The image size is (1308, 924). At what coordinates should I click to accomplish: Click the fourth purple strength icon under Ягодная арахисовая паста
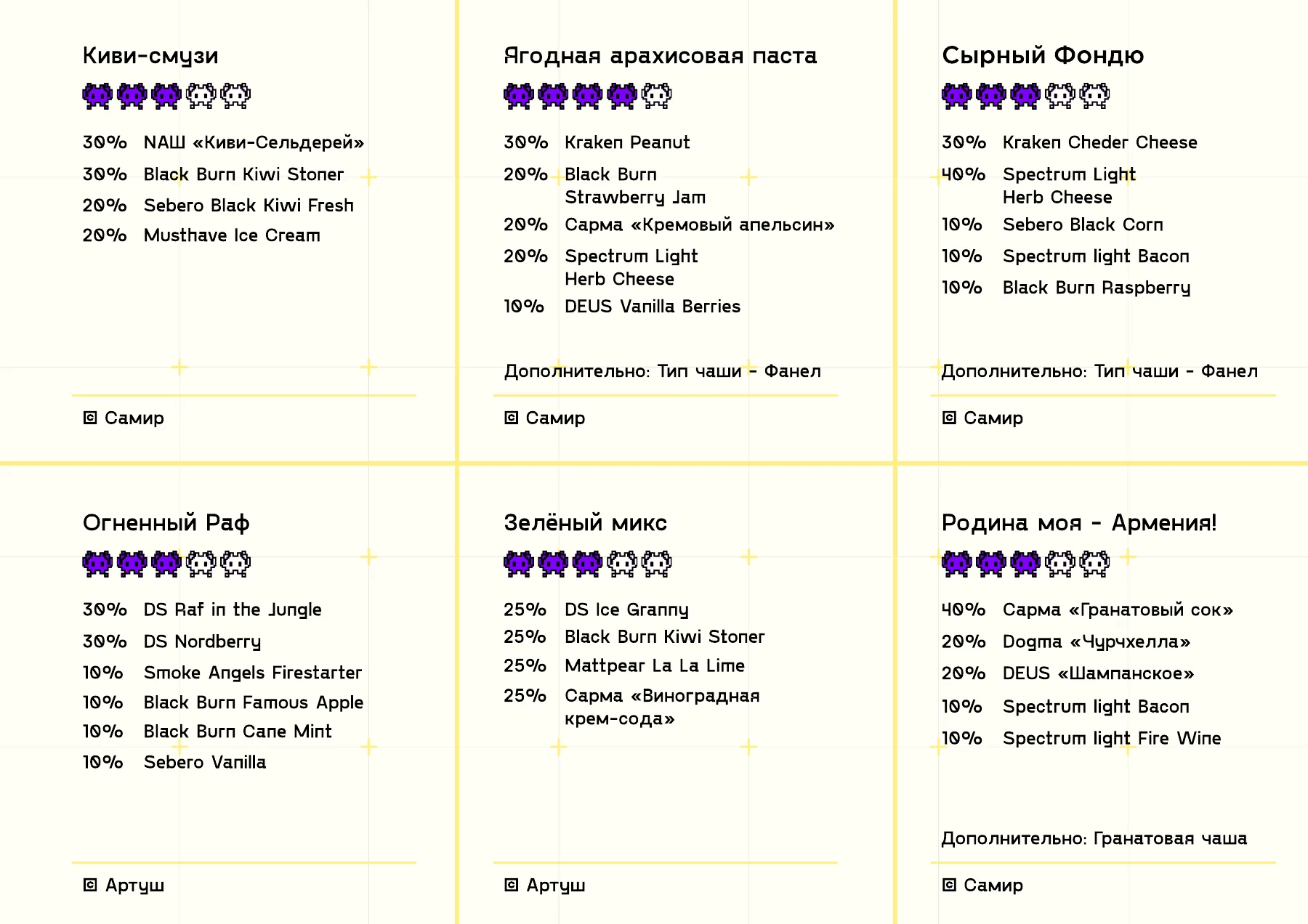pyautogui.click(x=622, y=96)
